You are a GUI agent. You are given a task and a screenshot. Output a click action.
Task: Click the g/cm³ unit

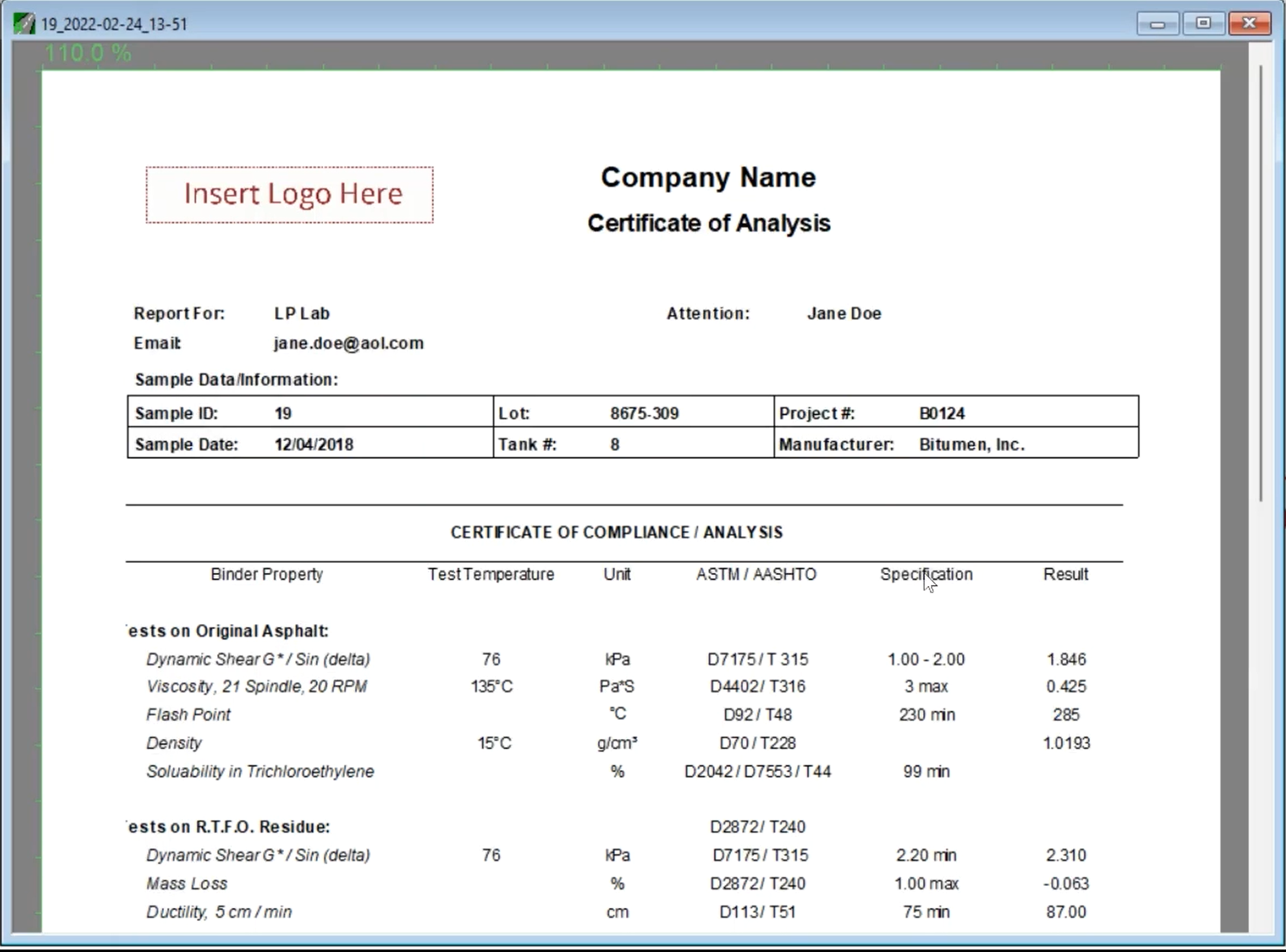click(617, 743)
